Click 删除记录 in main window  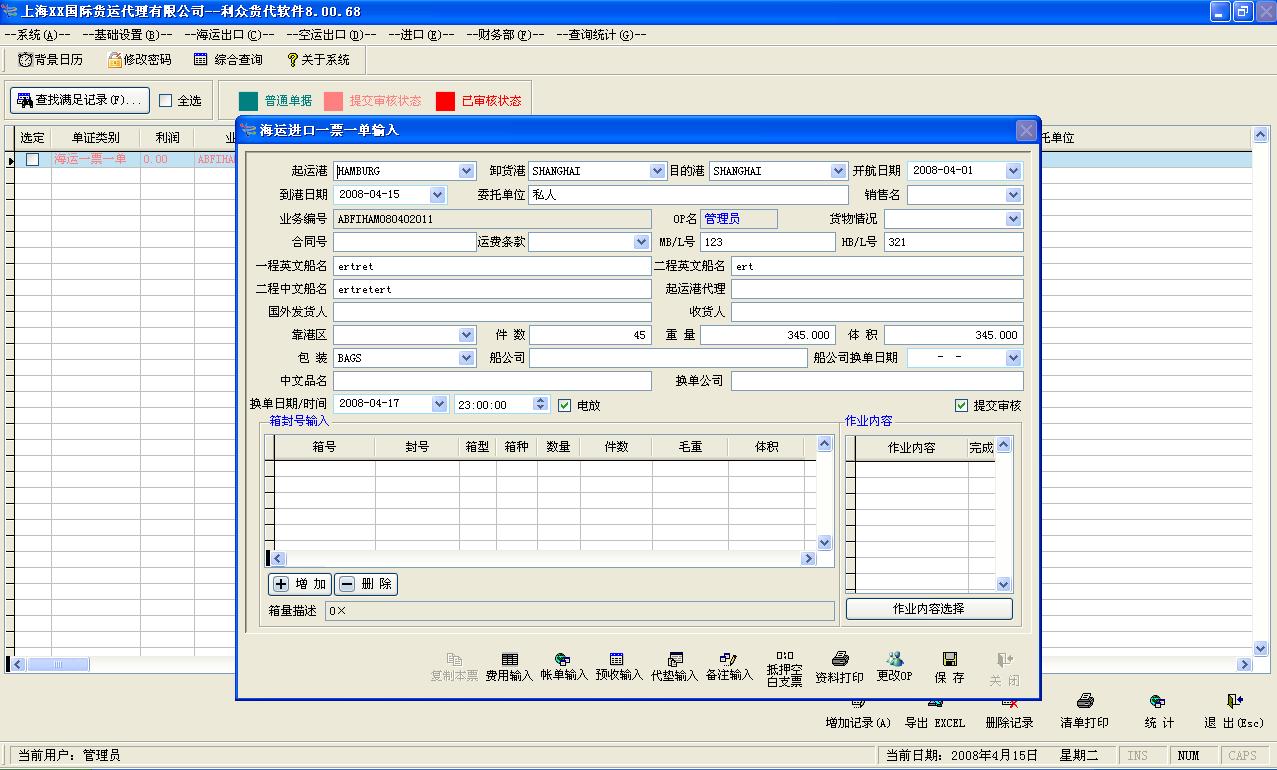1009,712
